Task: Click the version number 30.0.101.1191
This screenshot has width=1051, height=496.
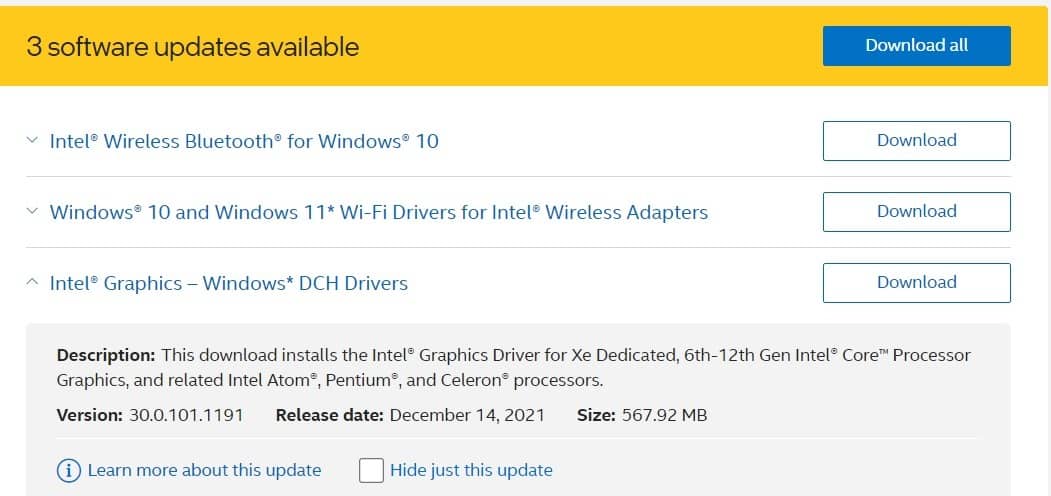Action: tap(185, 414)
